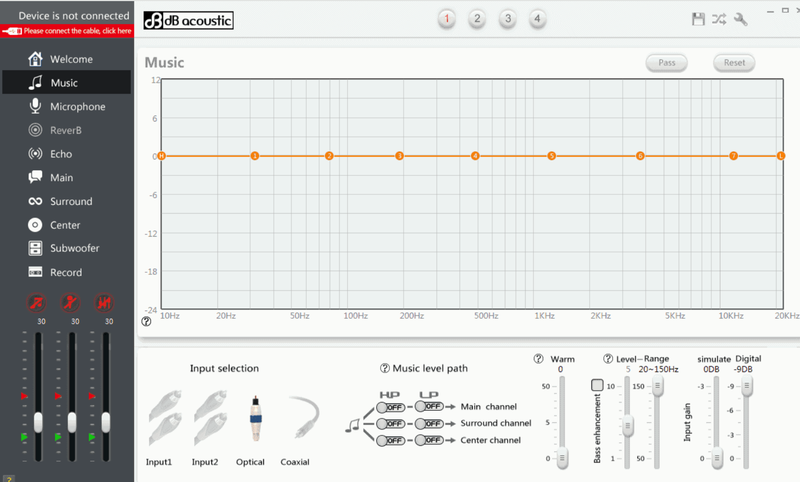
Task: Enable the Bass enhancement checkbox
Action: [597, 385]
